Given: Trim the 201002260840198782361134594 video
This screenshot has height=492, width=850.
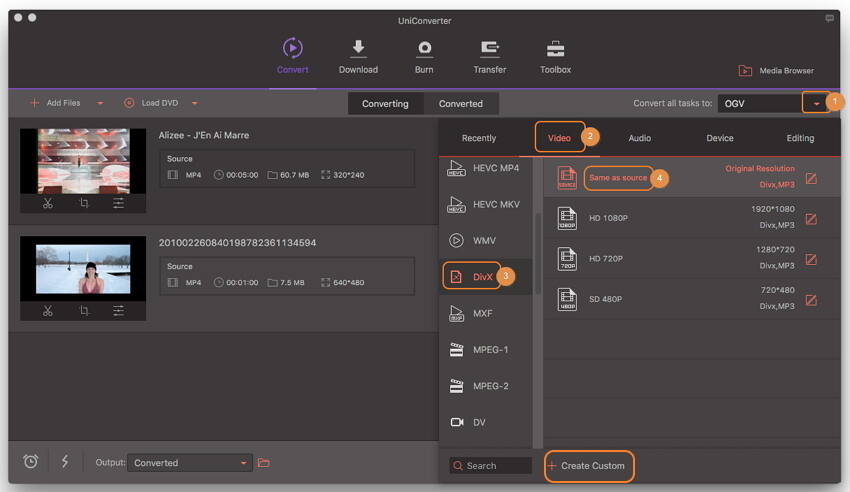Looking at the screenshot, I should pos(48,310).
